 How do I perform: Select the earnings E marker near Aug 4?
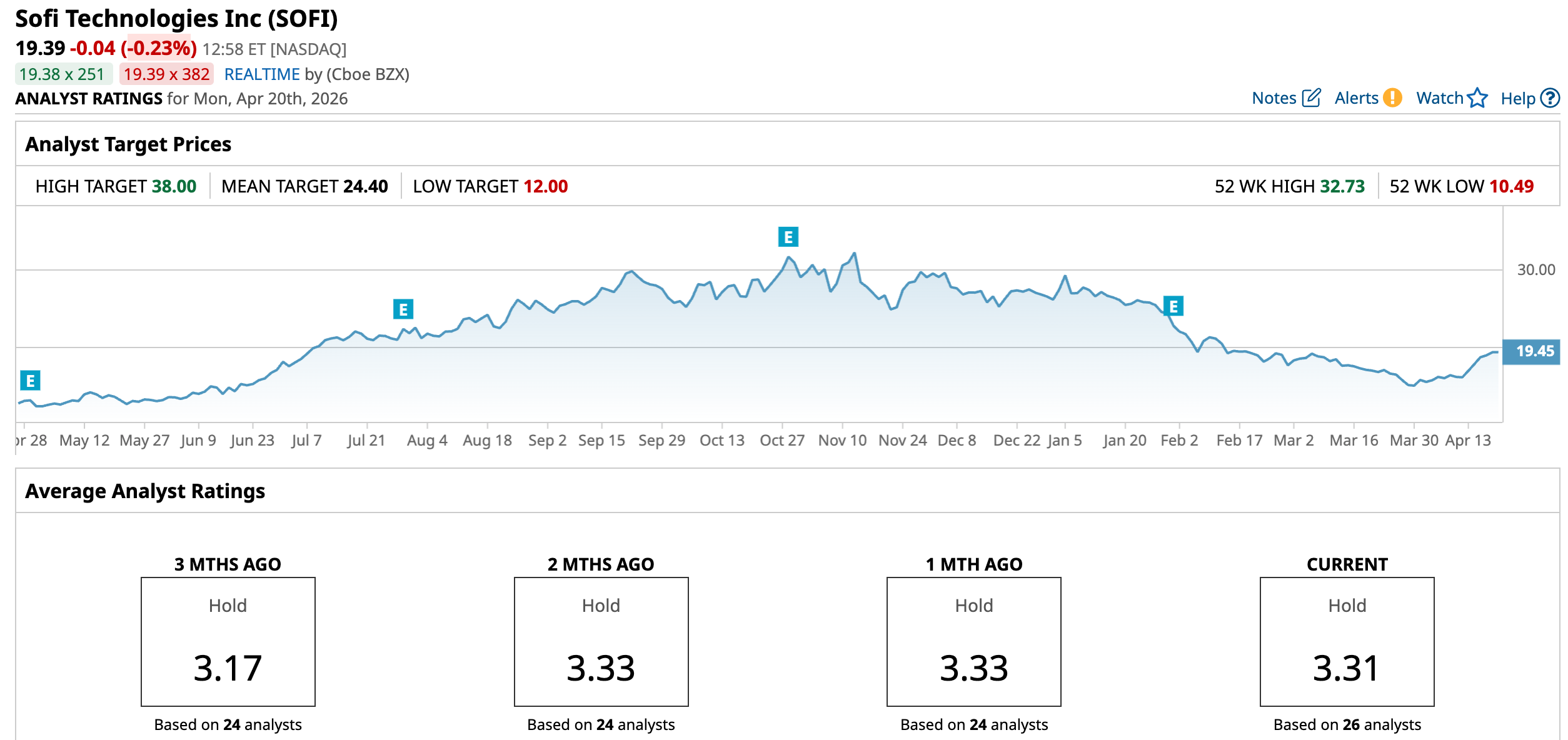click(403, 309)
